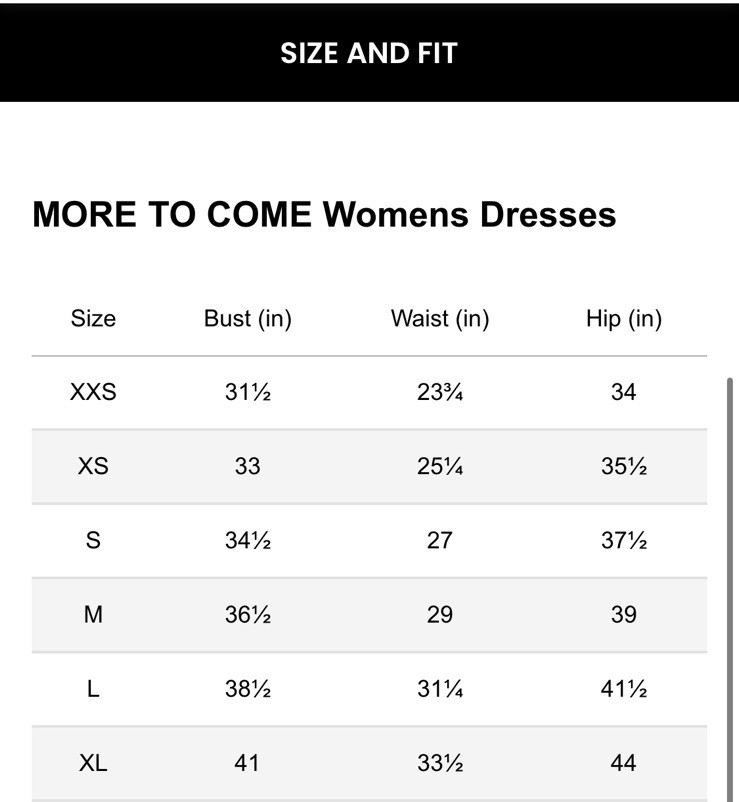Screen dimensions: 739x802
Task: Click the XL waist value 33½
Action: coord(440,763)
